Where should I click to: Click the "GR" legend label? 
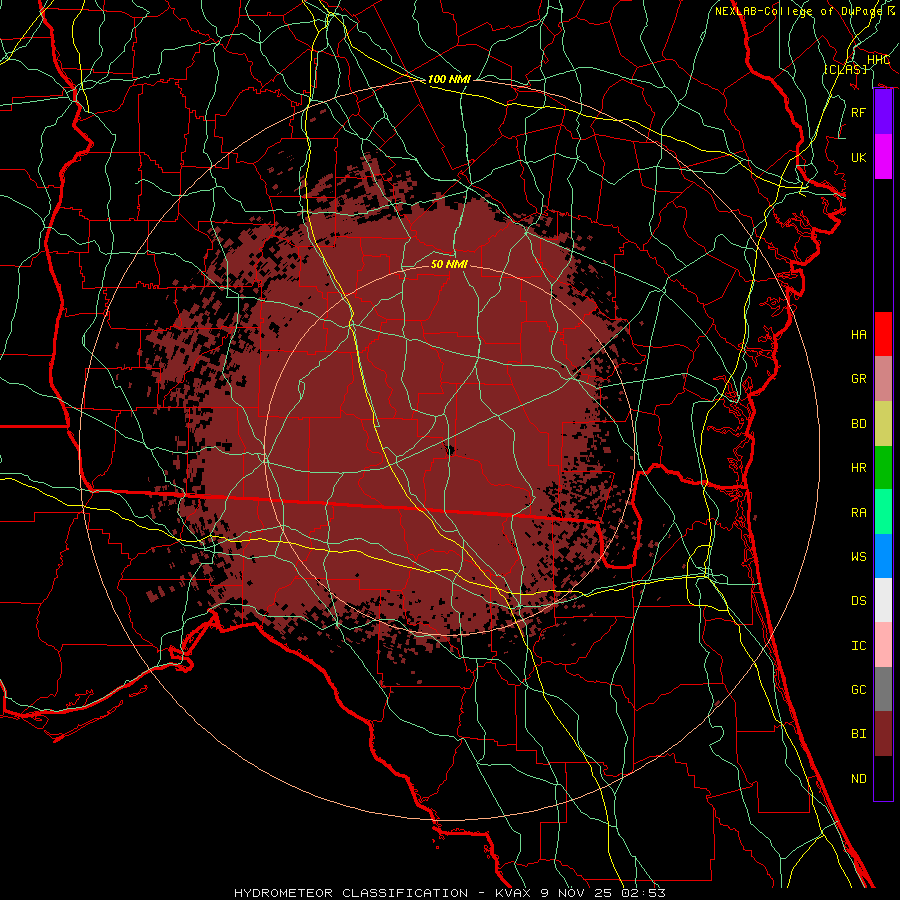pyautogui.click(x=859, y=379)
